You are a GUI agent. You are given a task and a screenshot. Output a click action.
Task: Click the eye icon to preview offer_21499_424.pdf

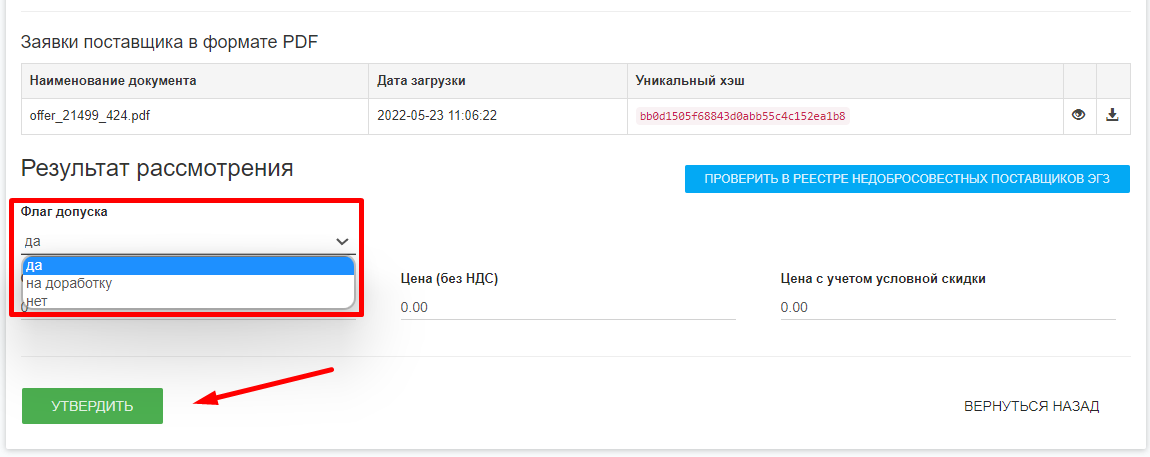[1079, 115]
